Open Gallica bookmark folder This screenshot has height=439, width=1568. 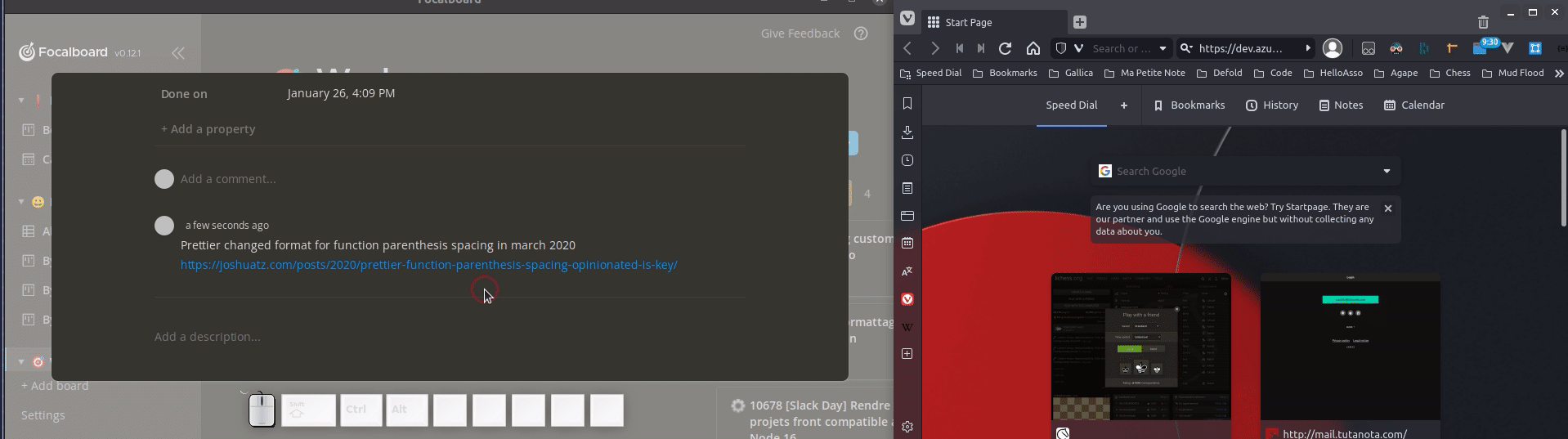click(1071, 73)
